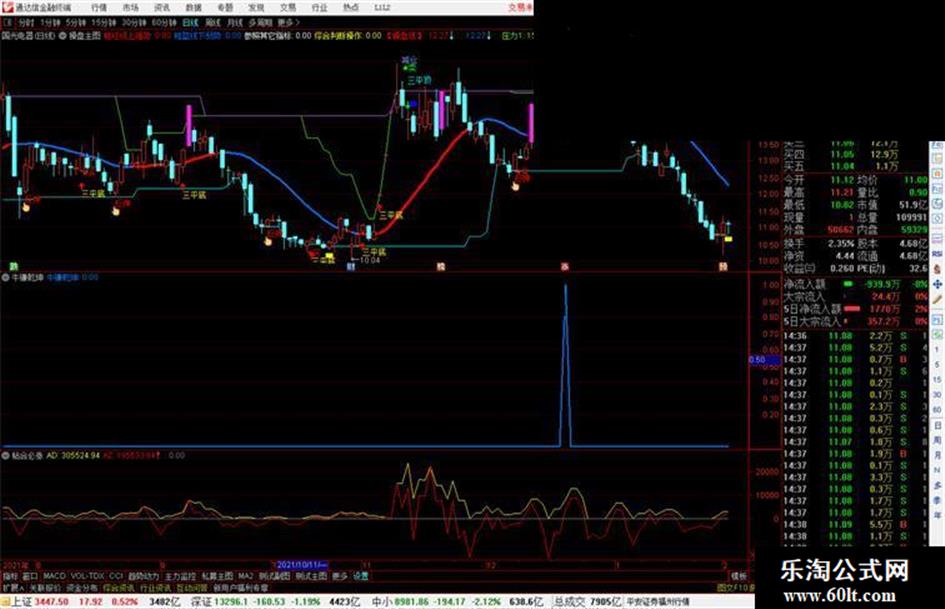
Task: Click the 模板 button at bottom right
Action: (738, 576)
